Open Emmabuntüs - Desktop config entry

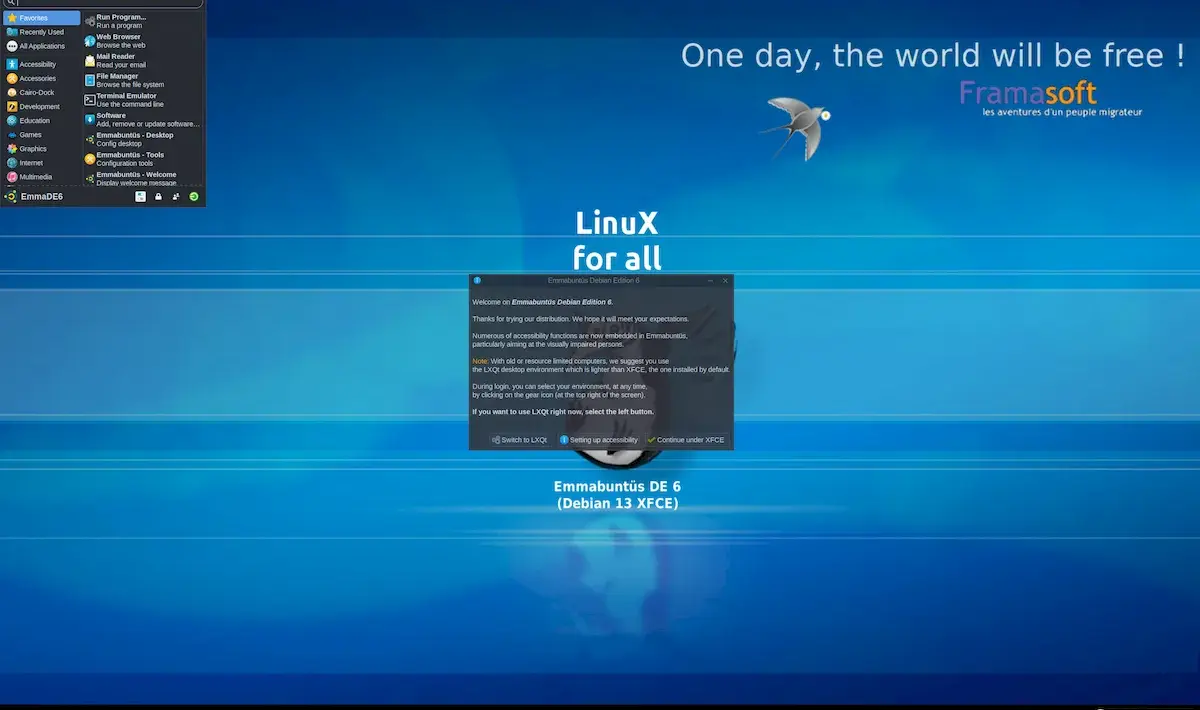142,139
